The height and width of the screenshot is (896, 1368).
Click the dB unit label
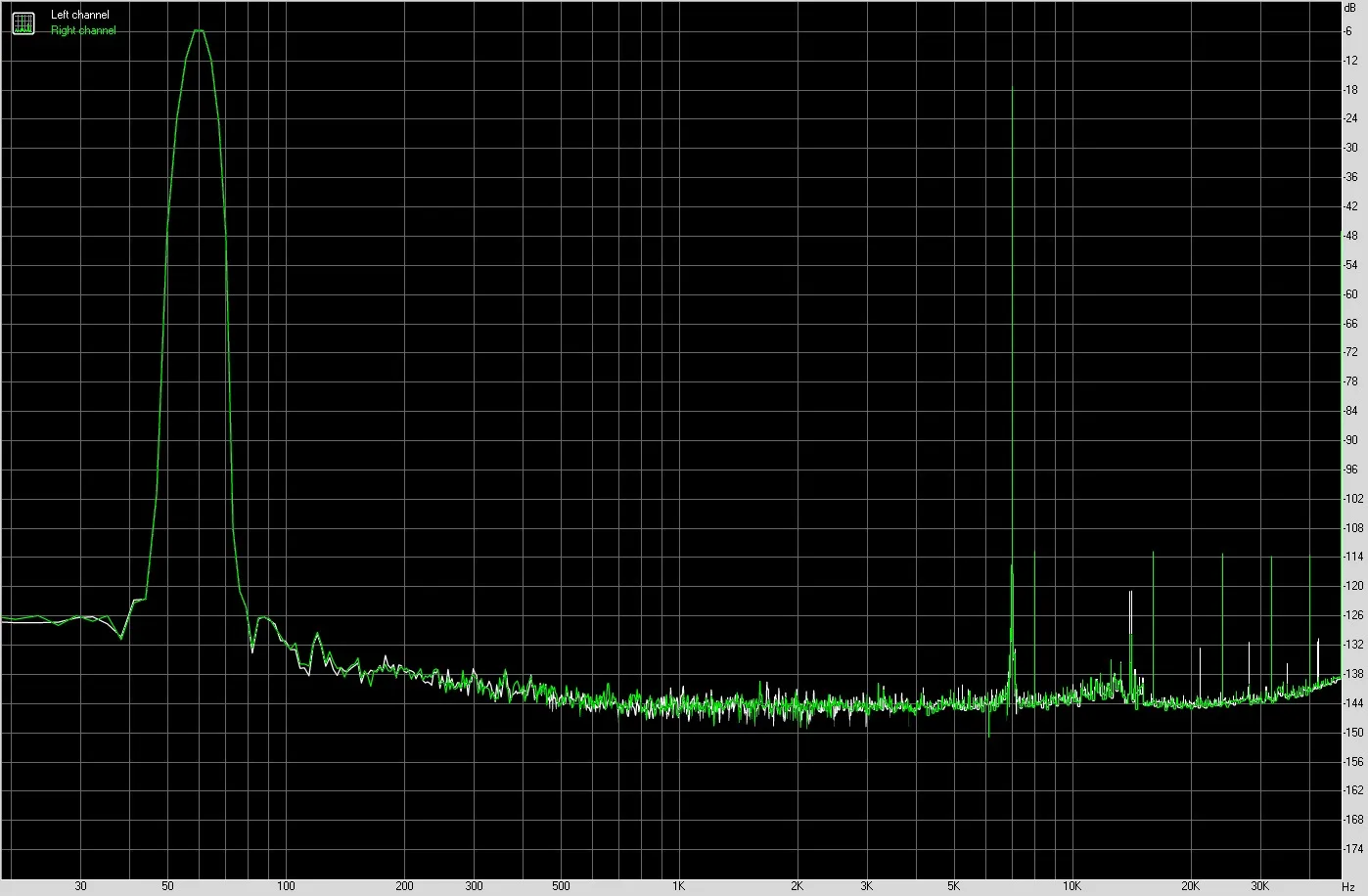coord(1347,7)
